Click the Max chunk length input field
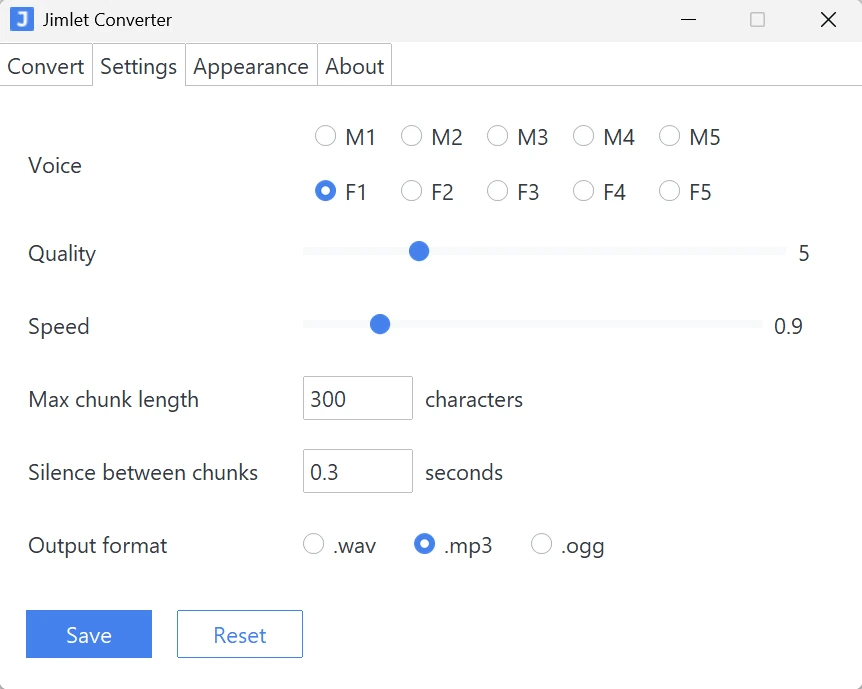862x689 pixels. click(357, 398)
